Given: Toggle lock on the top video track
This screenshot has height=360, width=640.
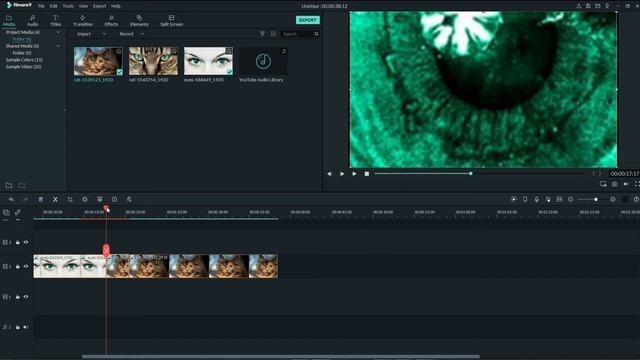Looking at the screenshot, I should (x=18, y=242).
